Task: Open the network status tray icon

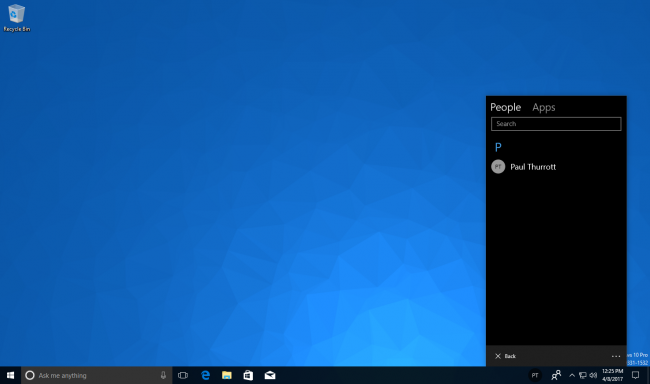Action: 582,375
